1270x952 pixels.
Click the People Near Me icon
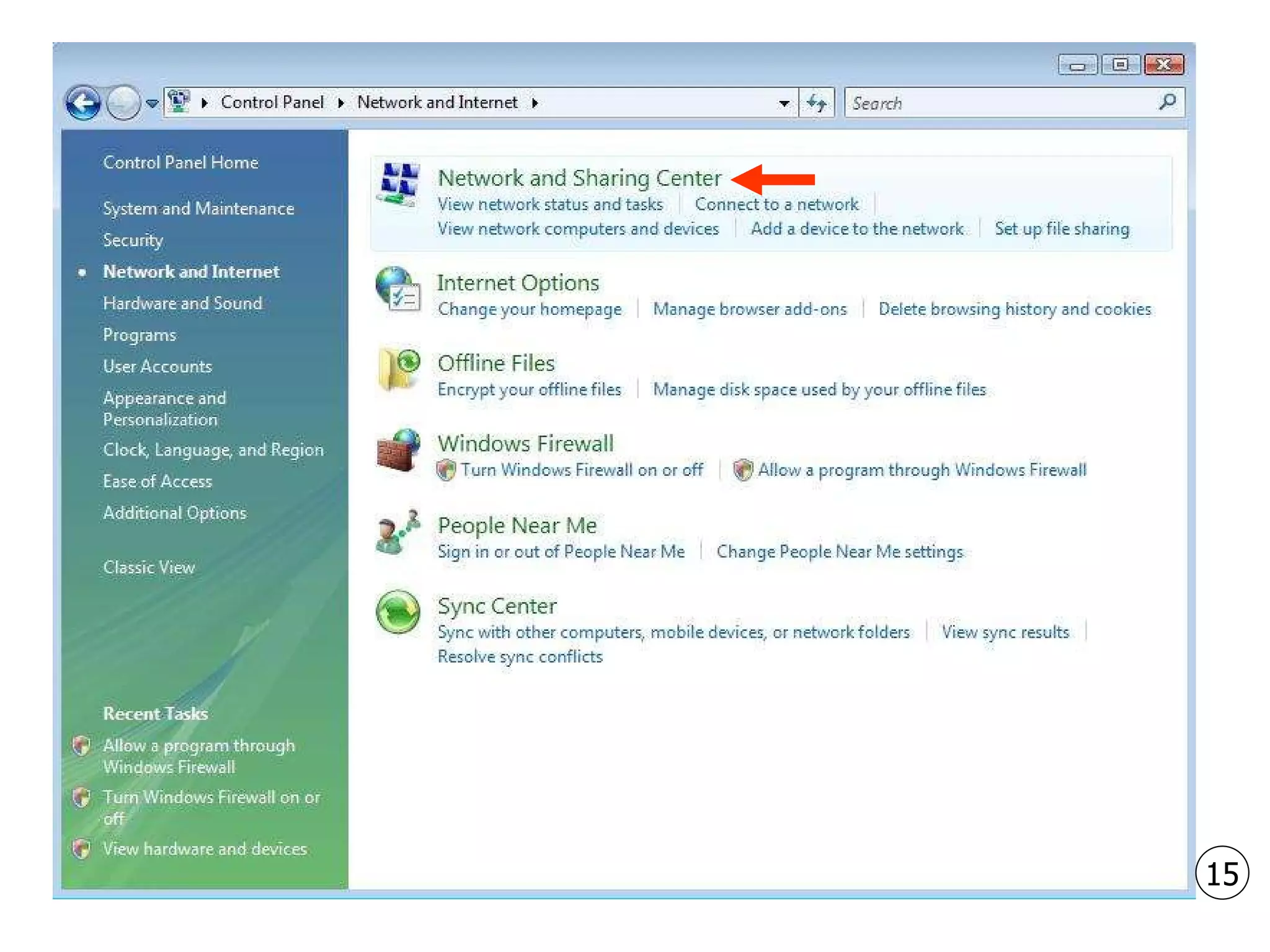(397, 532)
